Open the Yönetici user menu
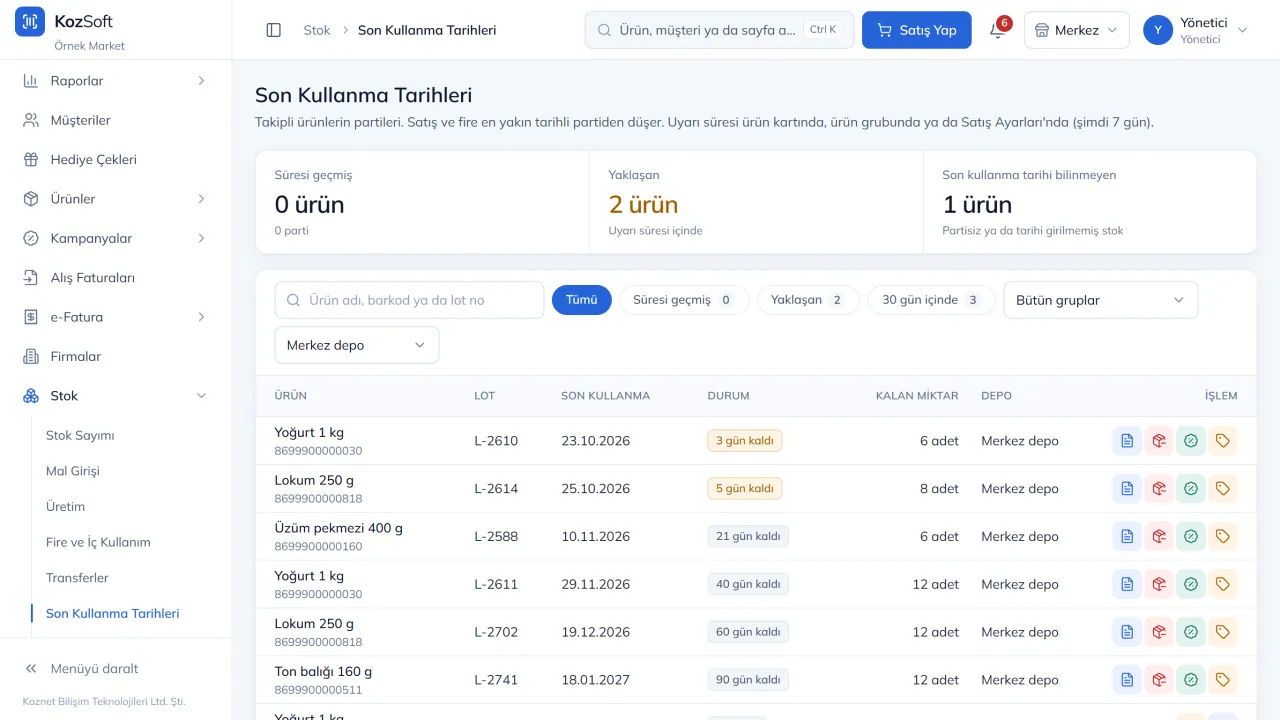This screenshot has width=1280, height=720. [1197, 30]
